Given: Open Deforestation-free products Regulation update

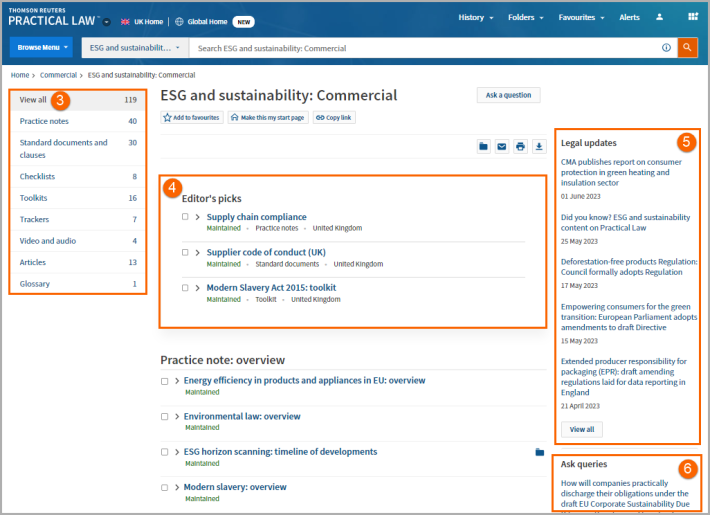Looking at the screenshot, I should tap(629, 267).
